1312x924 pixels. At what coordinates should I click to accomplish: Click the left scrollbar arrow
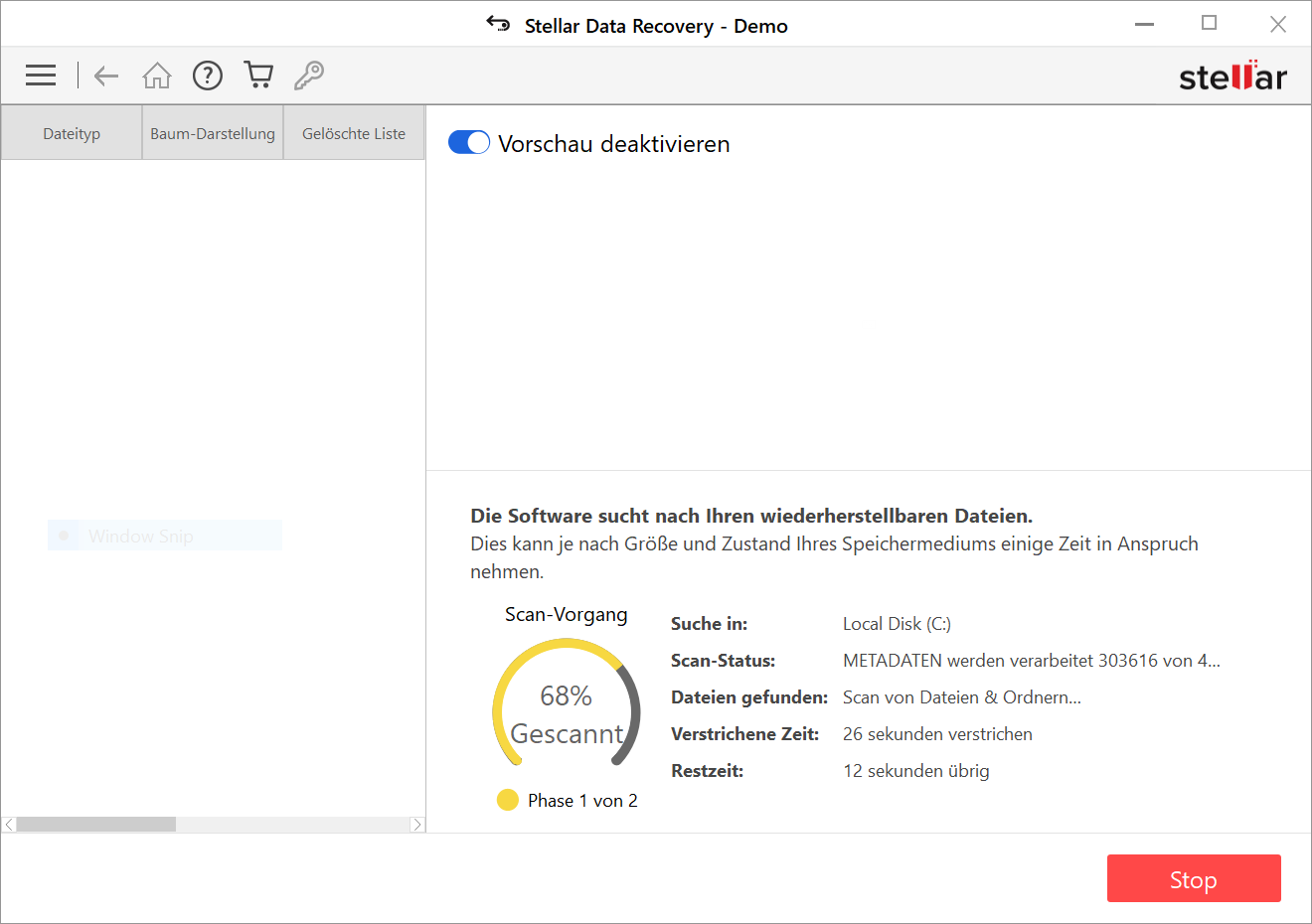9,825
